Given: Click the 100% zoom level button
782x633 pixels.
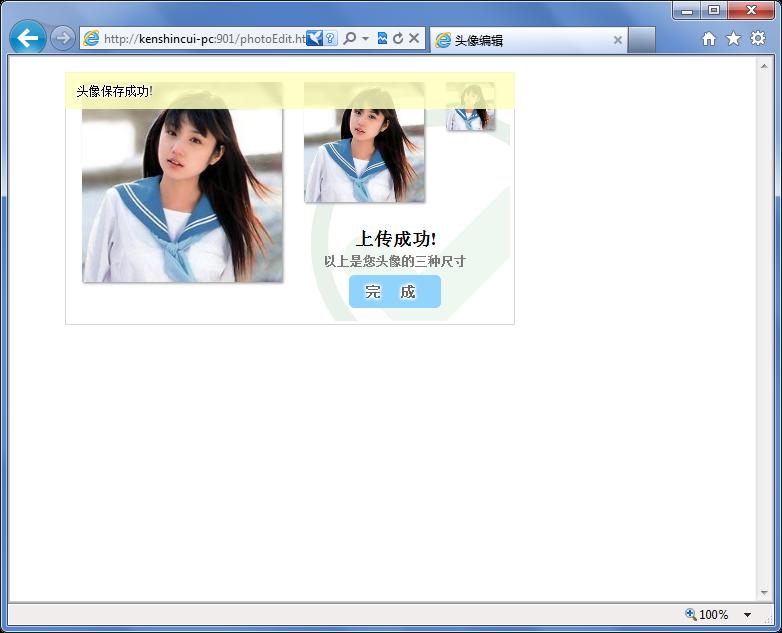Looking at the screenshot, I should pos(707,615).
